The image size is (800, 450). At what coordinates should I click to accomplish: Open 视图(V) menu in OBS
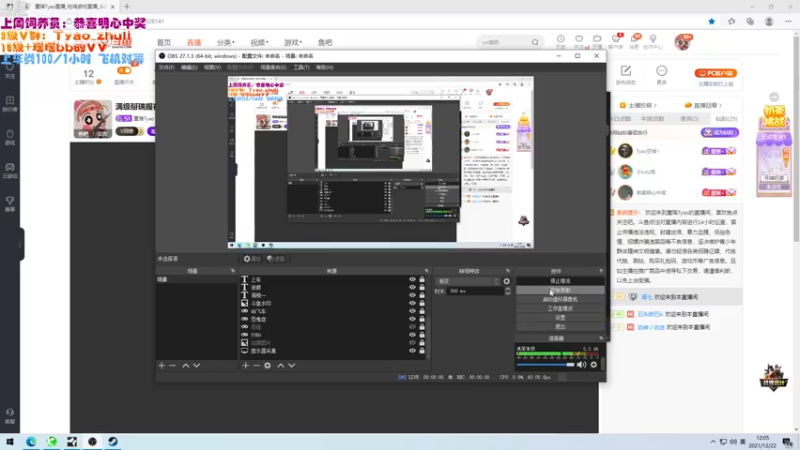point(212,67)
